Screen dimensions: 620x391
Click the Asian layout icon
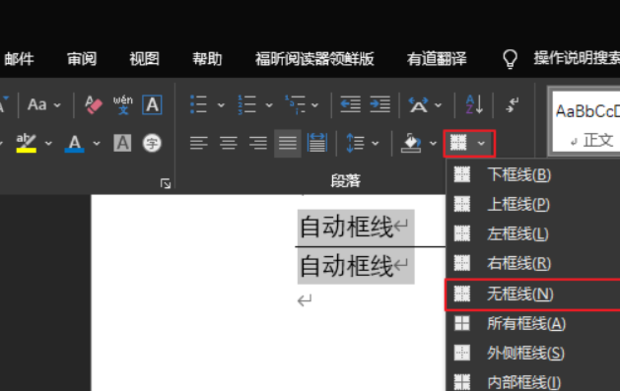tap(418, 105)
